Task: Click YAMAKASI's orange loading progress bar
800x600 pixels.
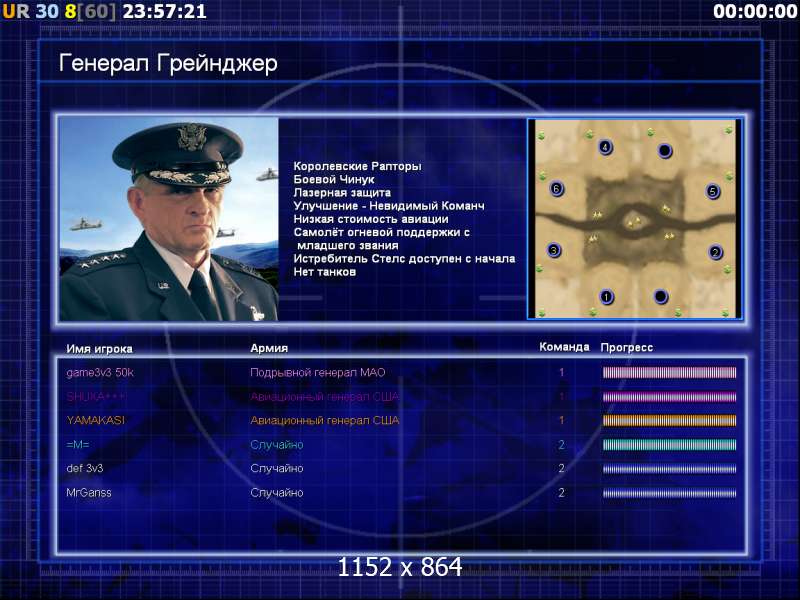Action: pyautogui.click(x=669, y=420)
